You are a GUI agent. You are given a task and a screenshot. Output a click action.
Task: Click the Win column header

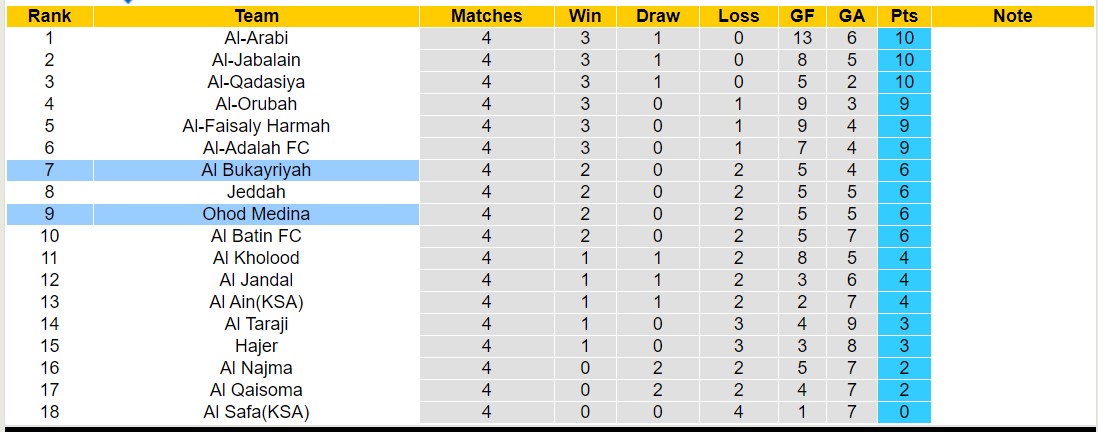click(585, 16)
